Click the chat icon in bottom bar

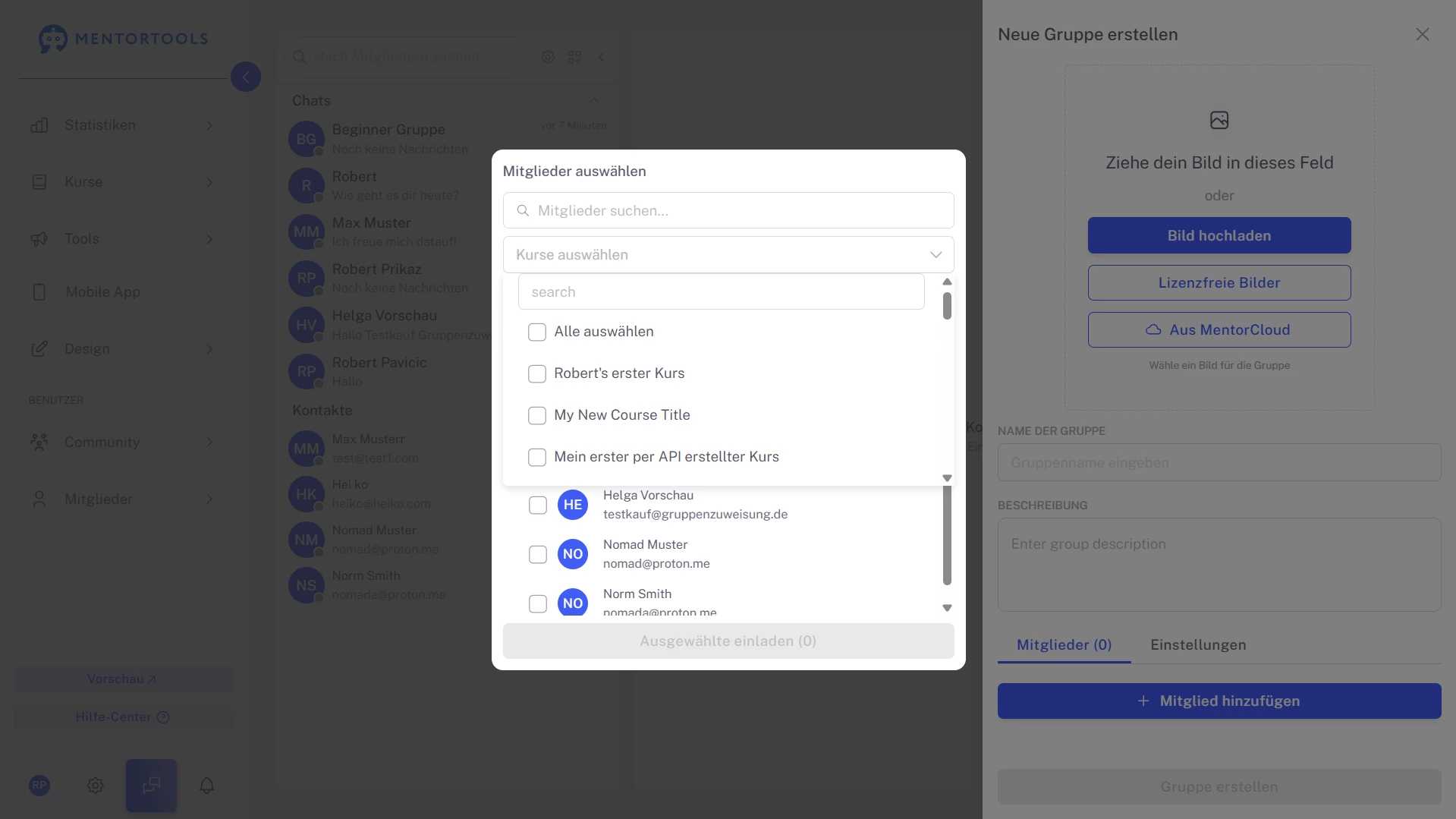point(151,785)
